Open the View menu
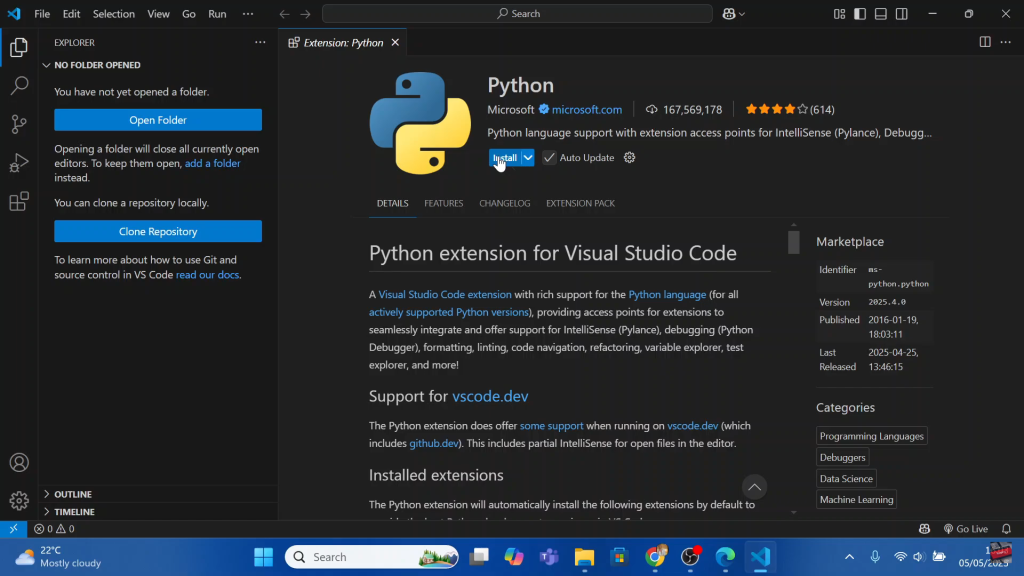Image resolution: width=1024 pixels, height=576 pixels. [158, 14]
